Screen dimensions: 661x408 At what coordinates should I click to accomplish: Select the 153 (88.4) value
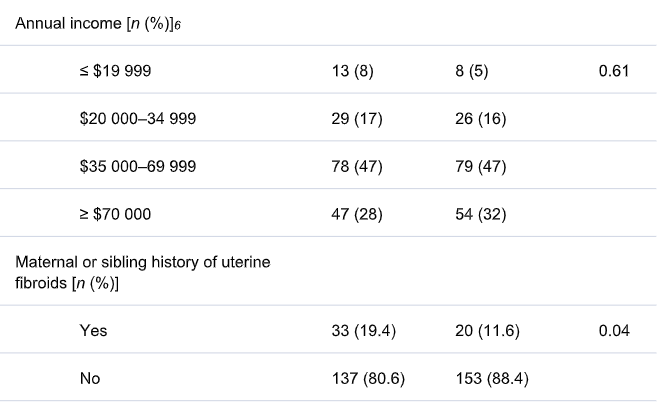[x=489, y=379]
